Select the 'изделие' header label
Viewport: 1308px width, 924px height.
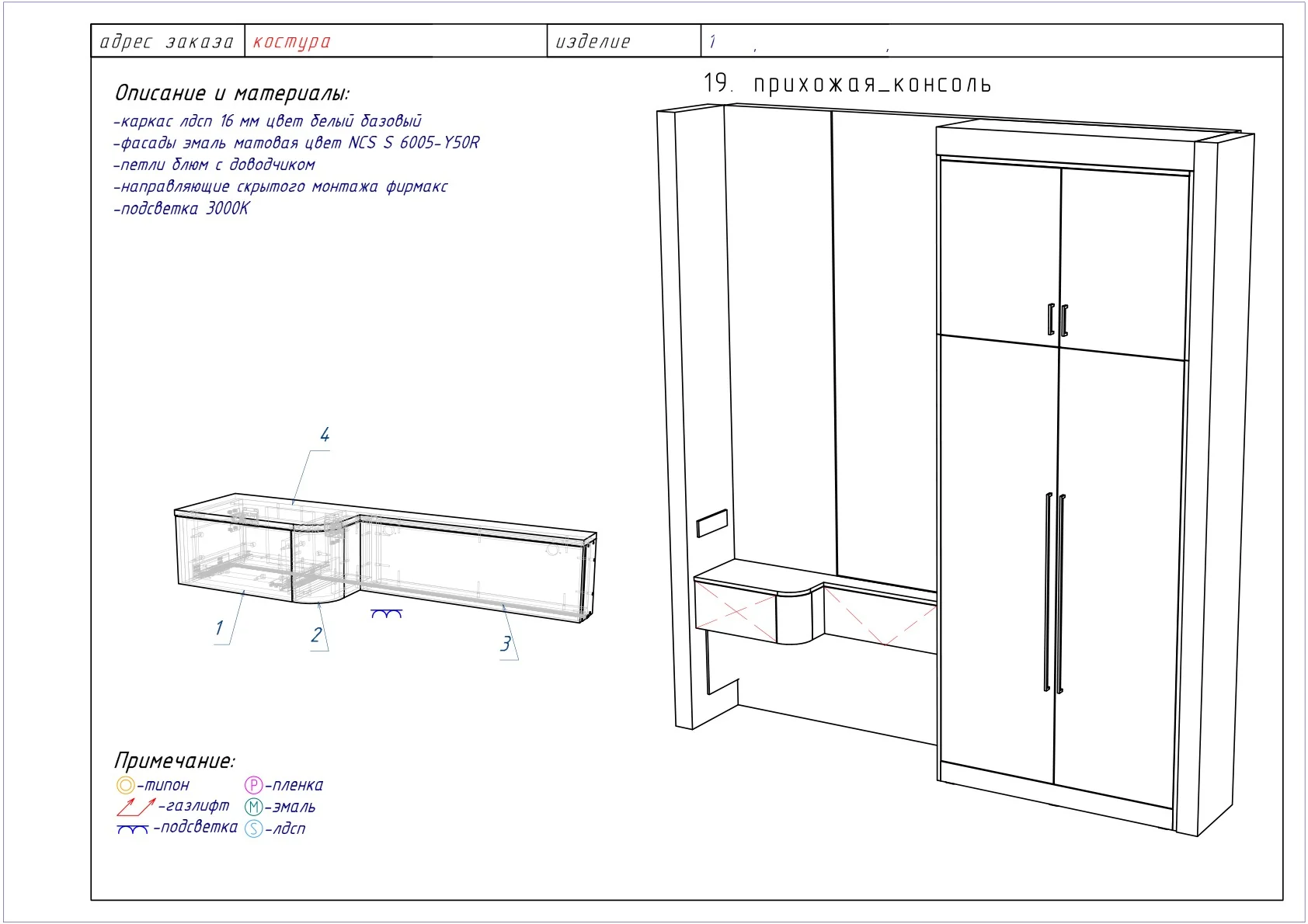click(x=593, y=42)
